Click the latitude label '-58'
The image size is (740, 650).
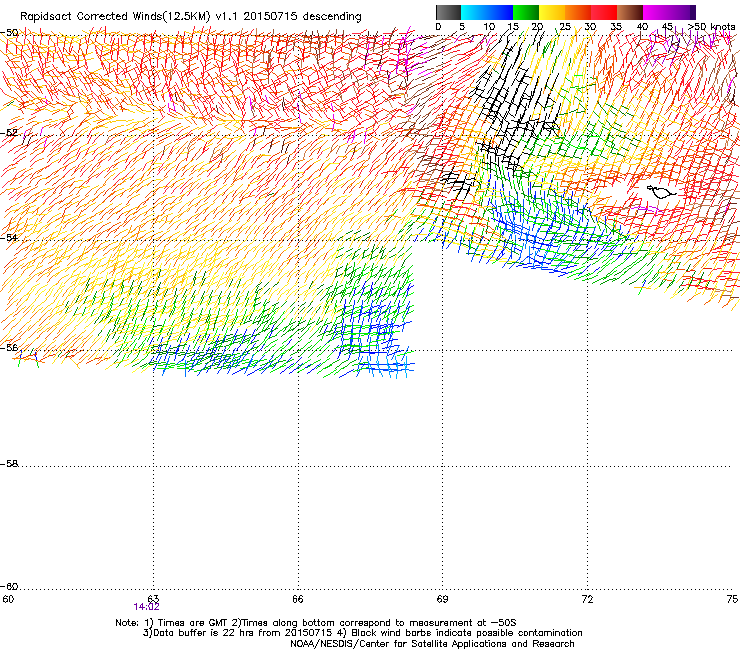click(9, 464)
